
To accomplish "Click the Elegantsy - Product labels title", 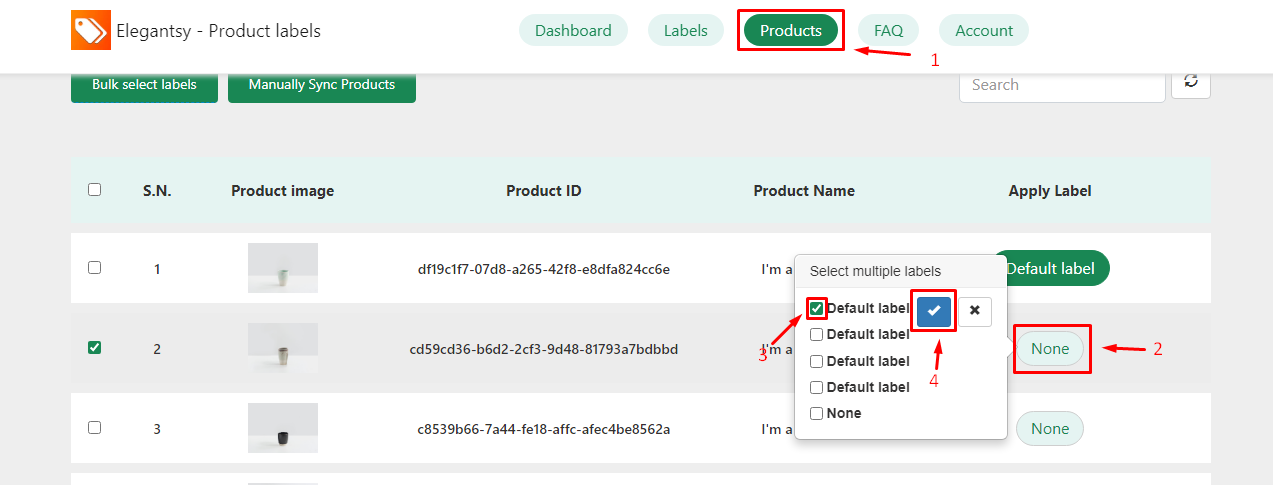I will pos(219,31).
